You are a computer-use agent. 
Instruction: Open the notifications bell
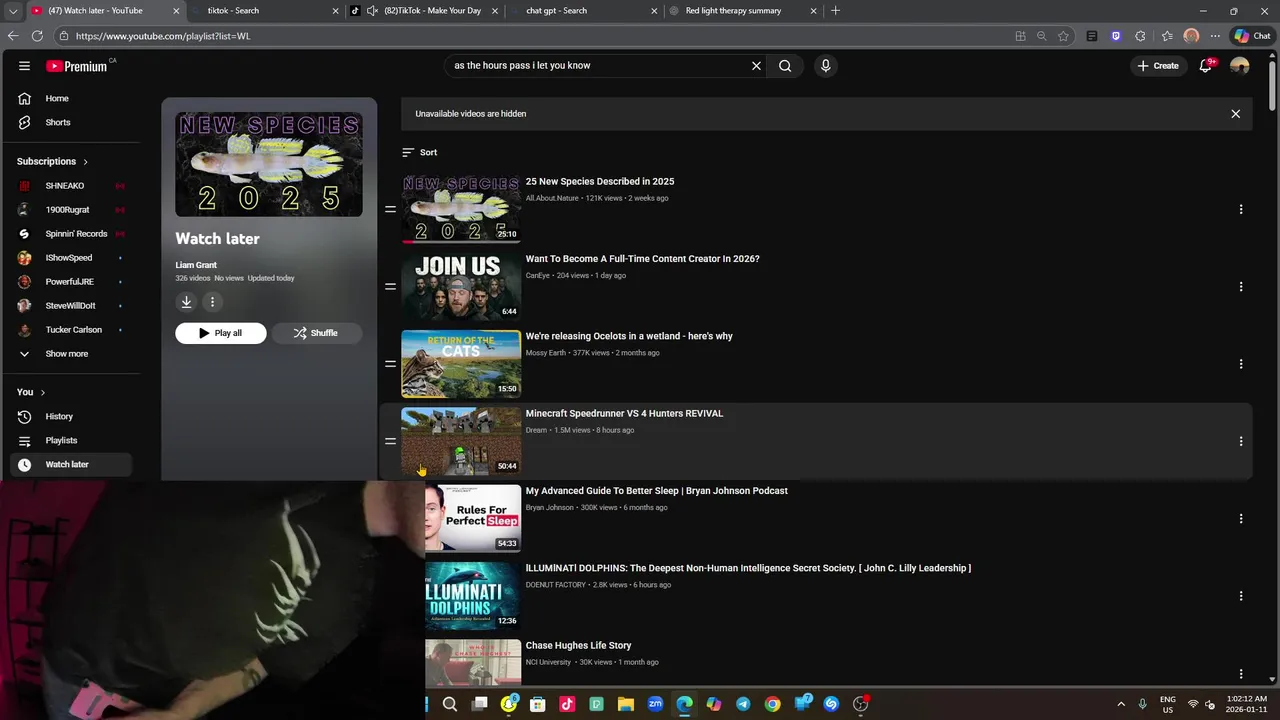(x=1206, y=66)
